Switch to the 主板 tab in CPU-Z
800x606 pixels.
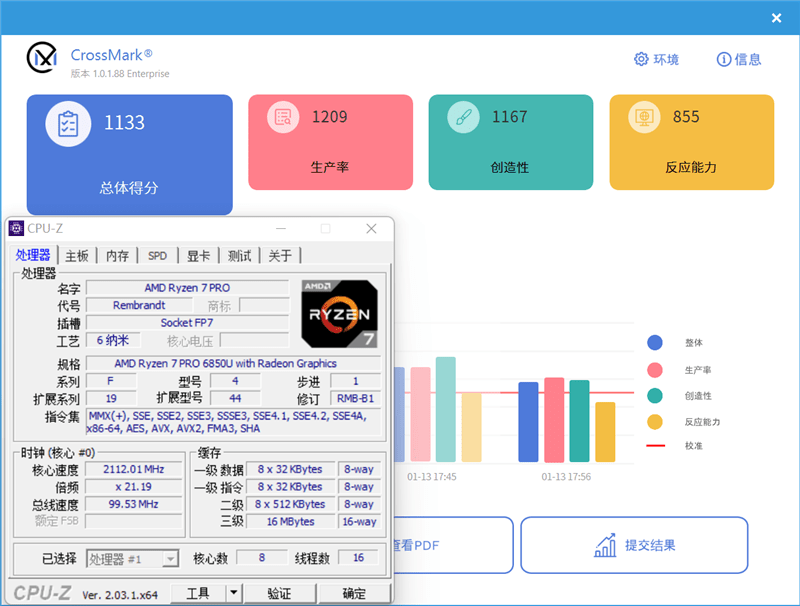point(77,256)
